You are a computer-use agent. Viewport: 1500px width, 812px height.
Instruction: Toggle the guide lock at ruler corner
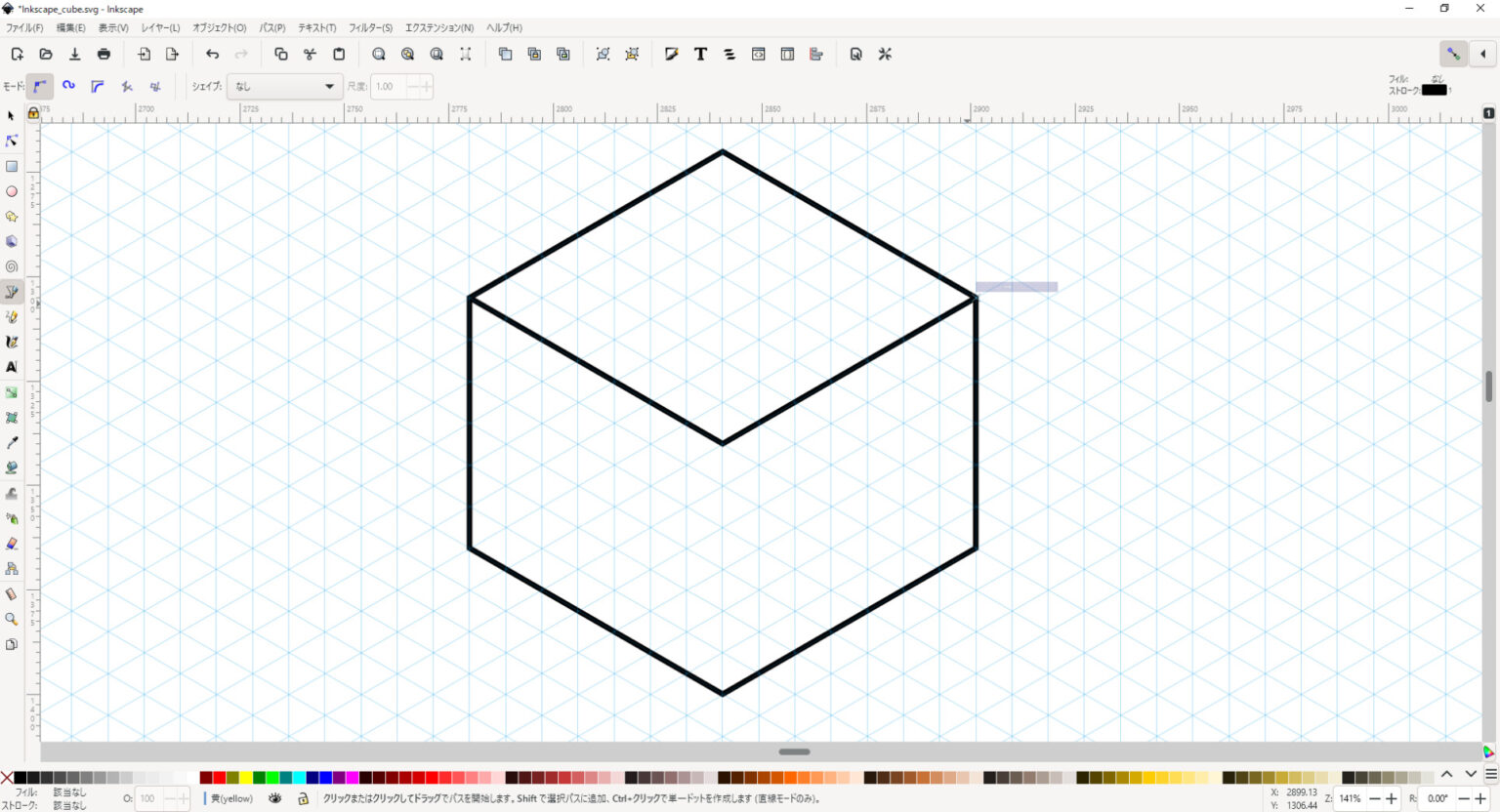33,113
